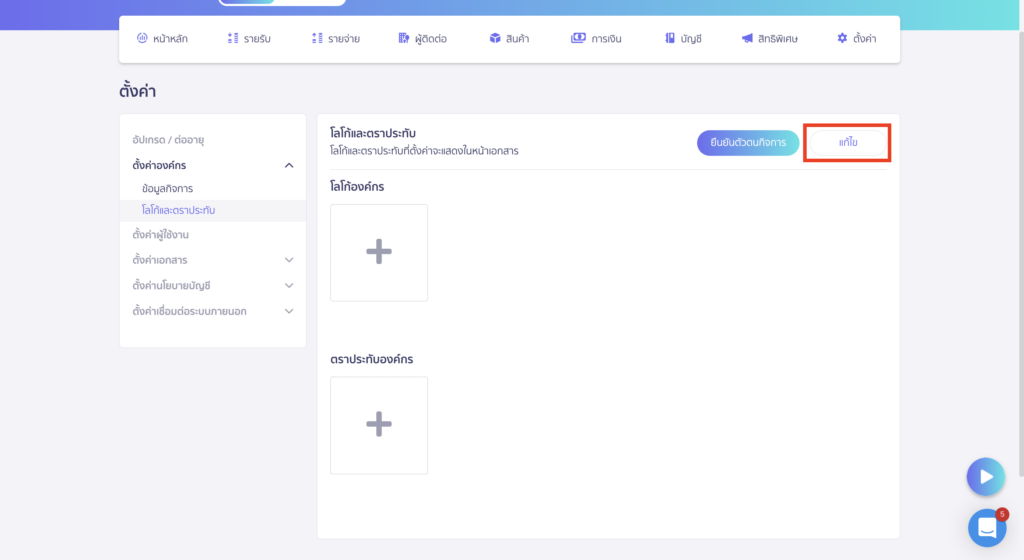Click the plus box under โลโก้องค์กร
The height and width of the screenshot is (560, 1024).
pyautogui.click(x=379, y=252)
